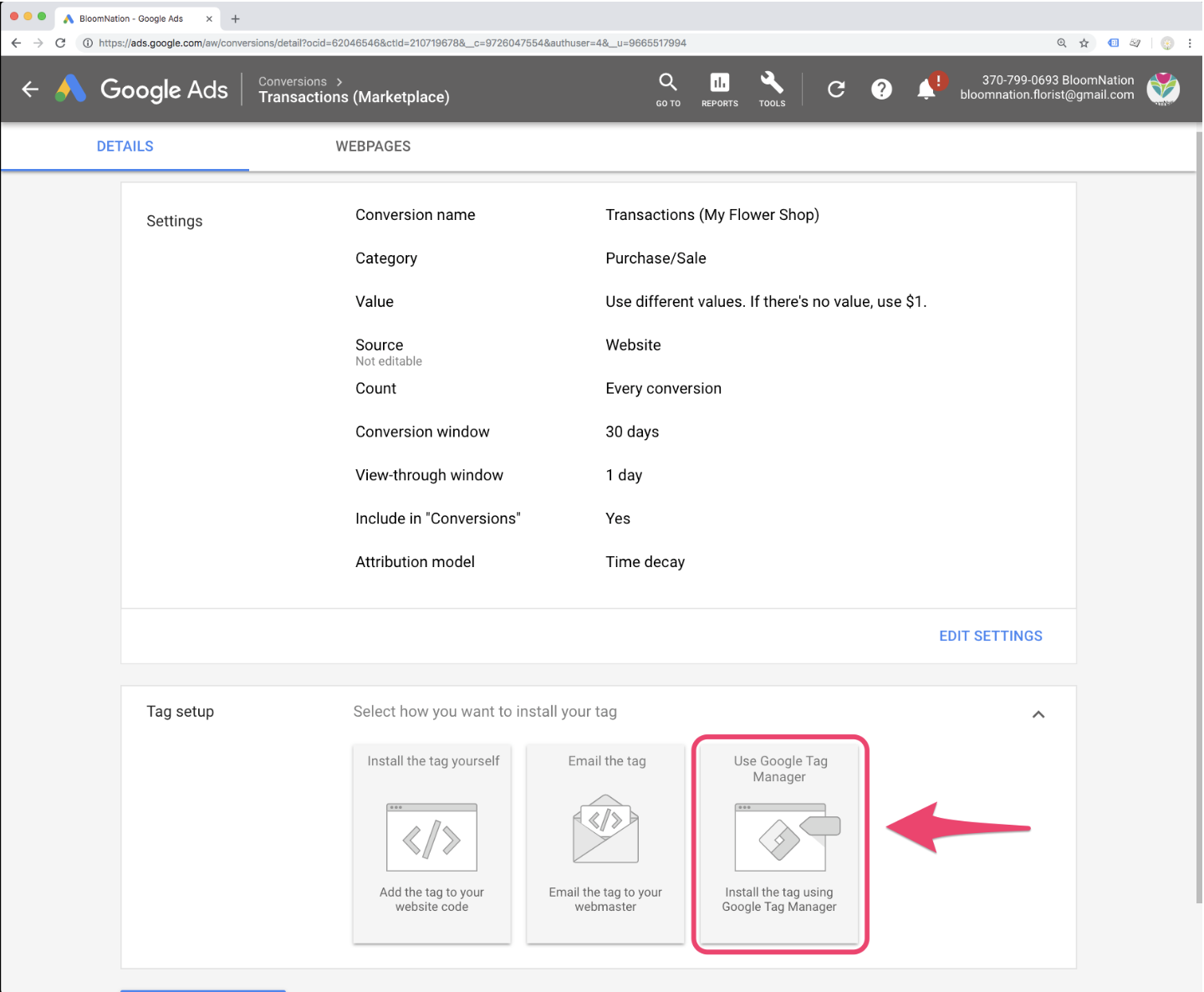Collapse the Tag setup section chevron
This screenshot has width=1204, height=992.
point(1038,714)
